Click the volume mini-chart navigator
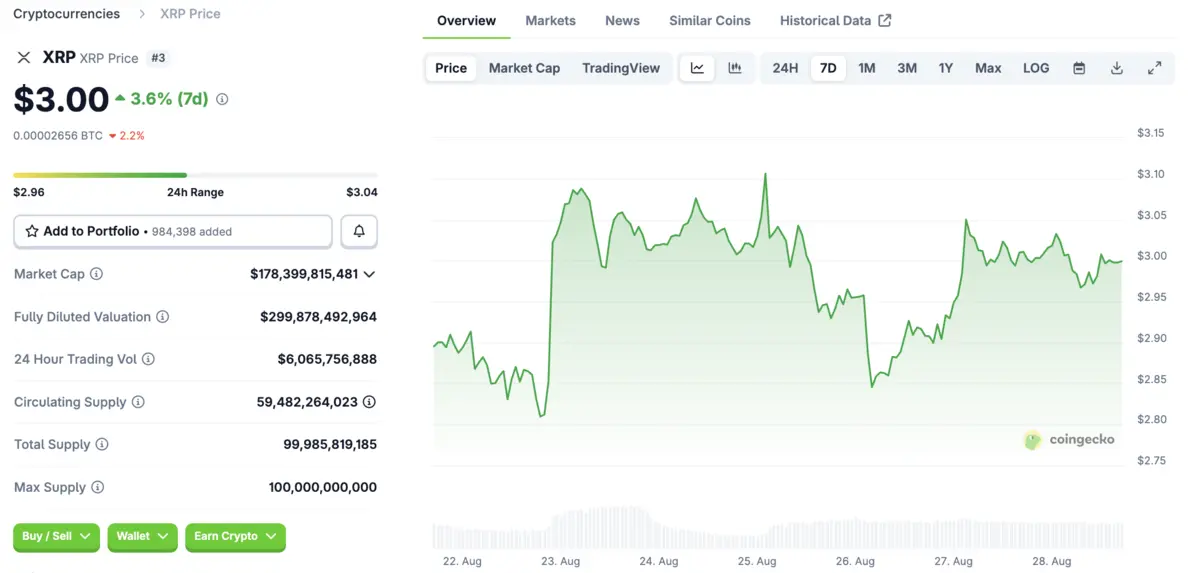Image resolution: width=1200 pixels, height=573 pixels. pos(777,530)
